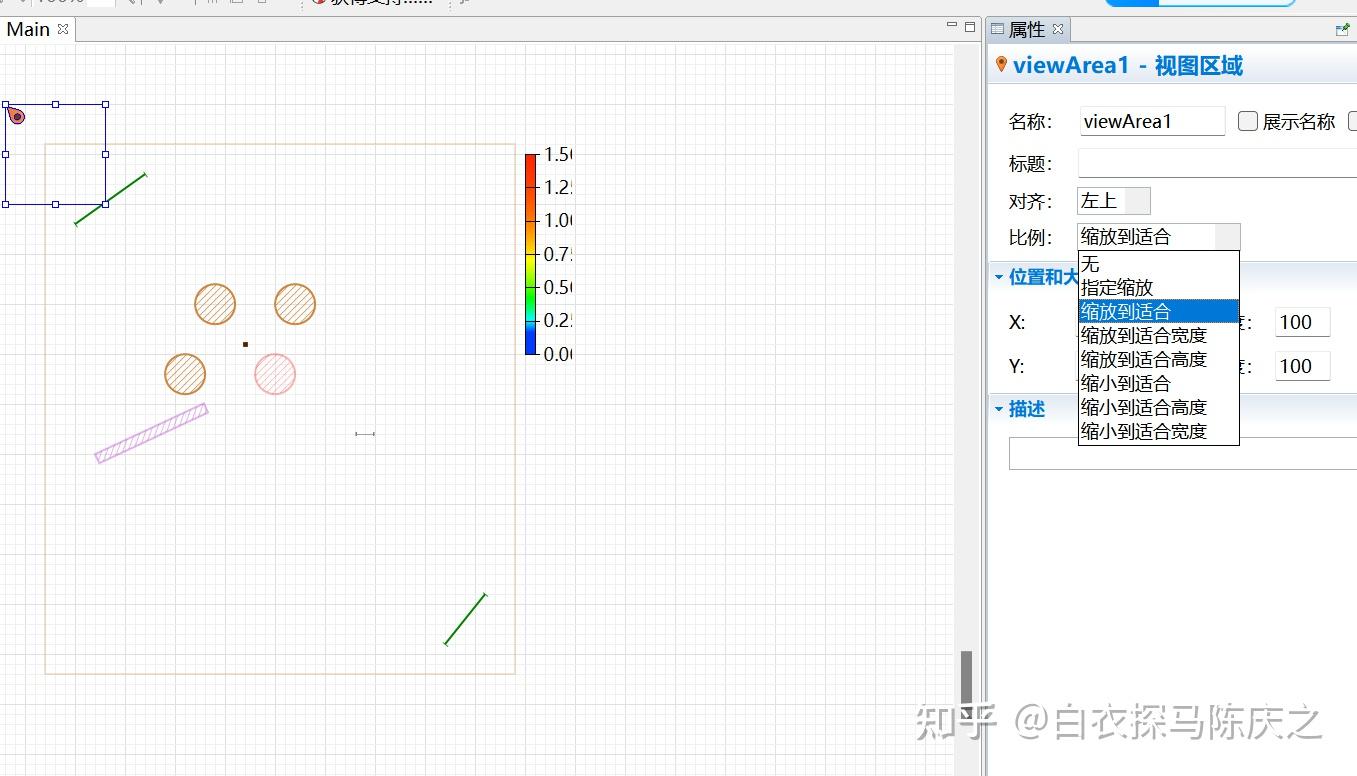Click the width field next to X

point(1303,322)
